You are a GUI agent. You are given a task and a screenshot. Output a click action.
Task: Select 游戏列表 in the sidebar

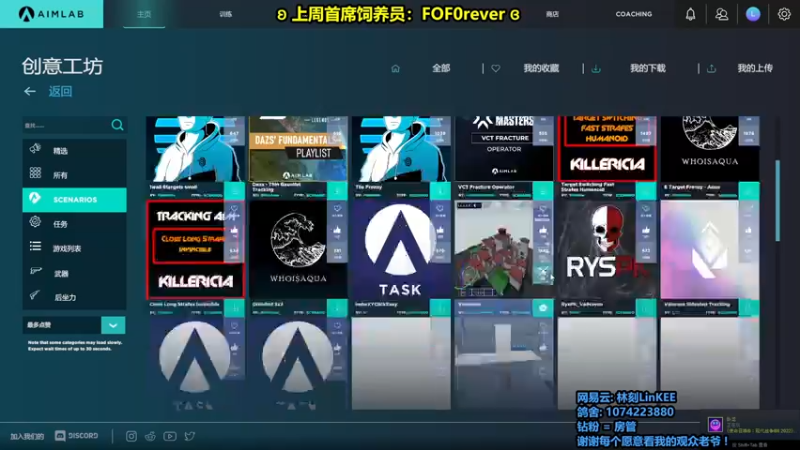pyautogui.click(x=74, y=248)
